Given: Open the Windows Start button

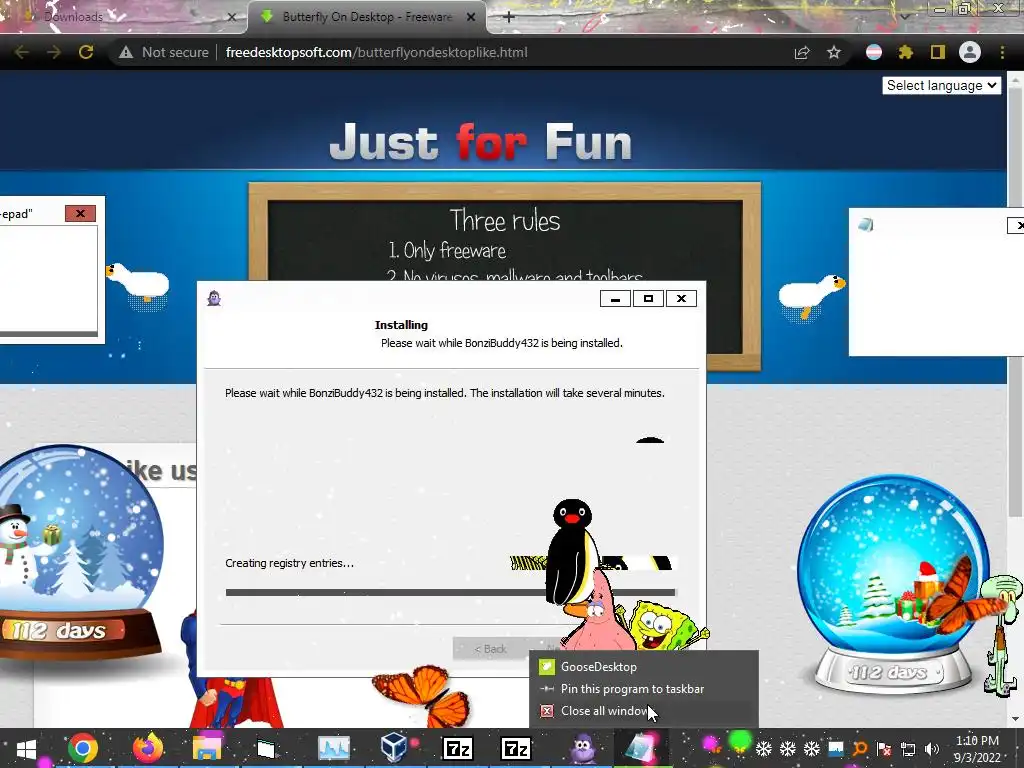Looking at the screenshot, I should [26, 748].
